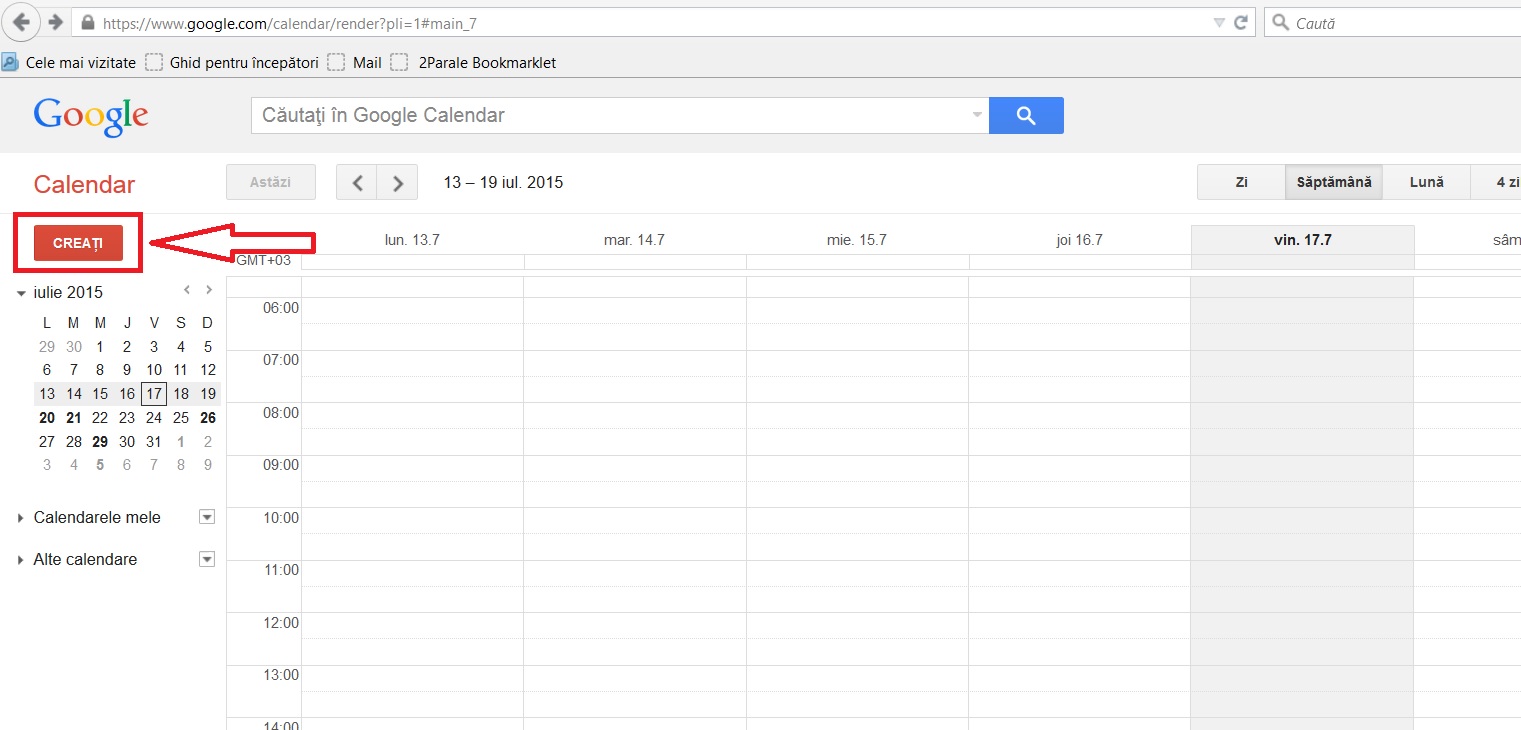Open Cele mai vizitate bookmark
The width and height of the screenshot is (1521, 730).
[69, 62]
